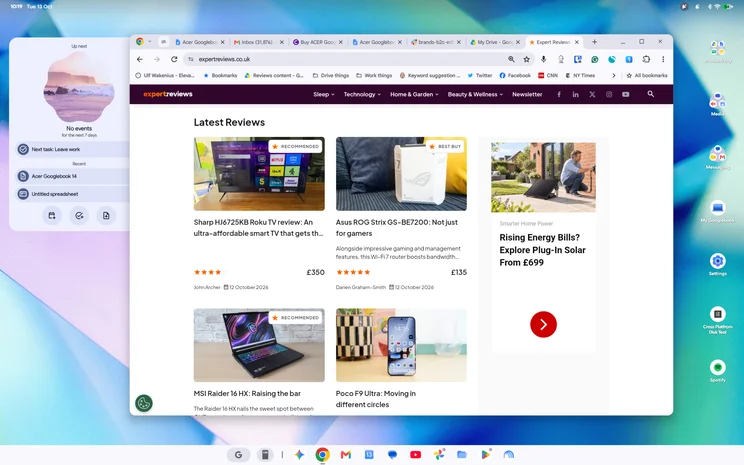The height and width of the screenshot is (465, 744).
Task: Open Settings desktop shortcut
Action: tap(717, 264)
